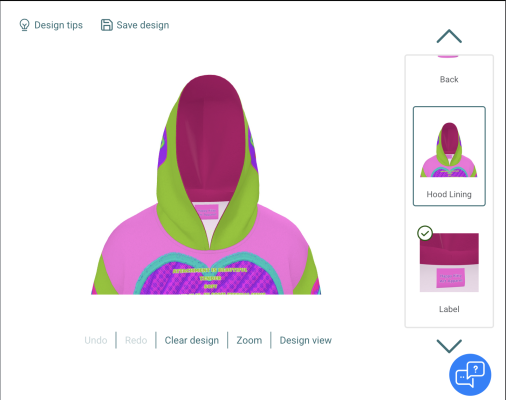The image size is (506, 400).
Task: Click Redo in the bottom toolbar
Action: 136,340
